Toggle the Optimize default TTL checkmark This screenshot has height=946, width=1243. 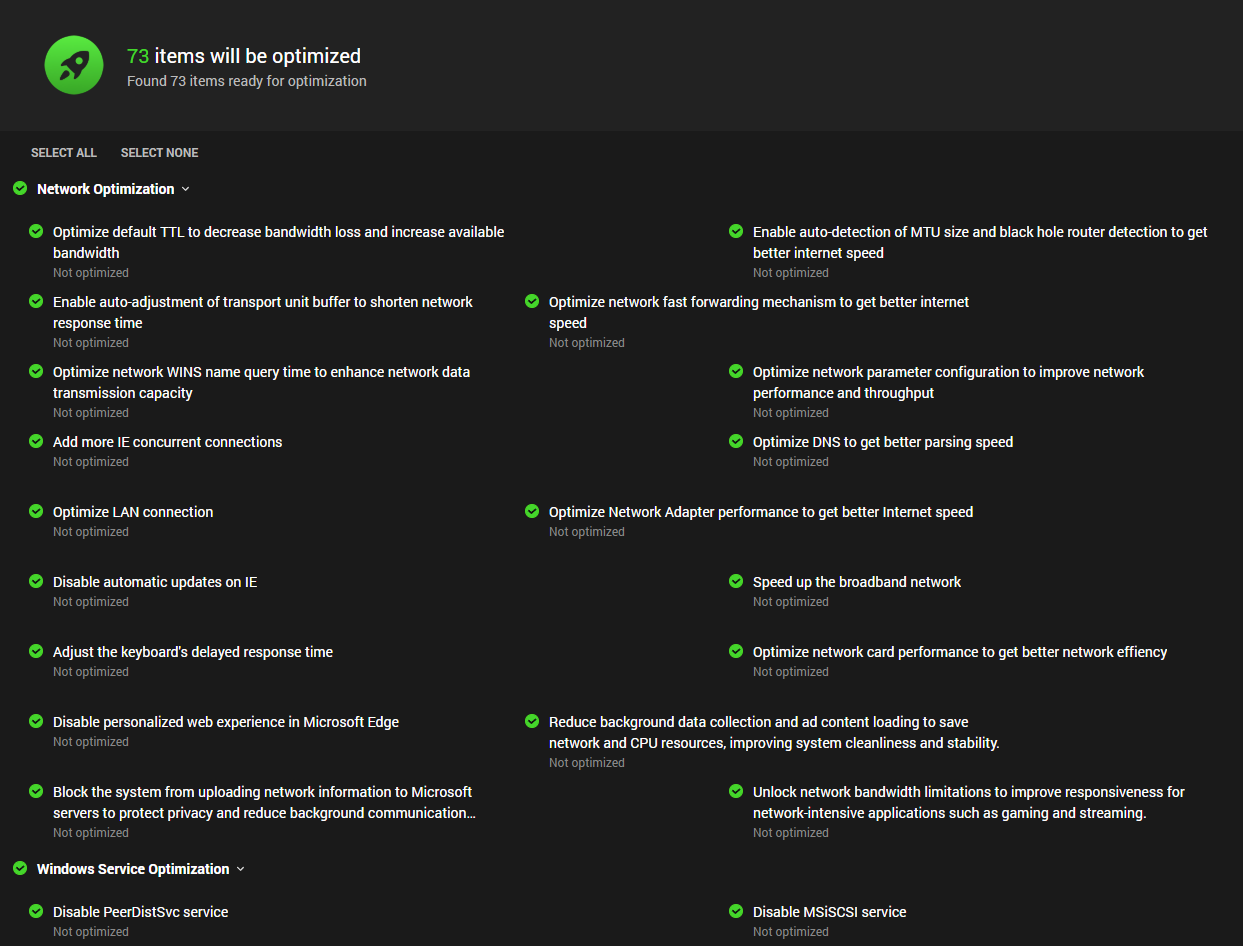[36, 231]
